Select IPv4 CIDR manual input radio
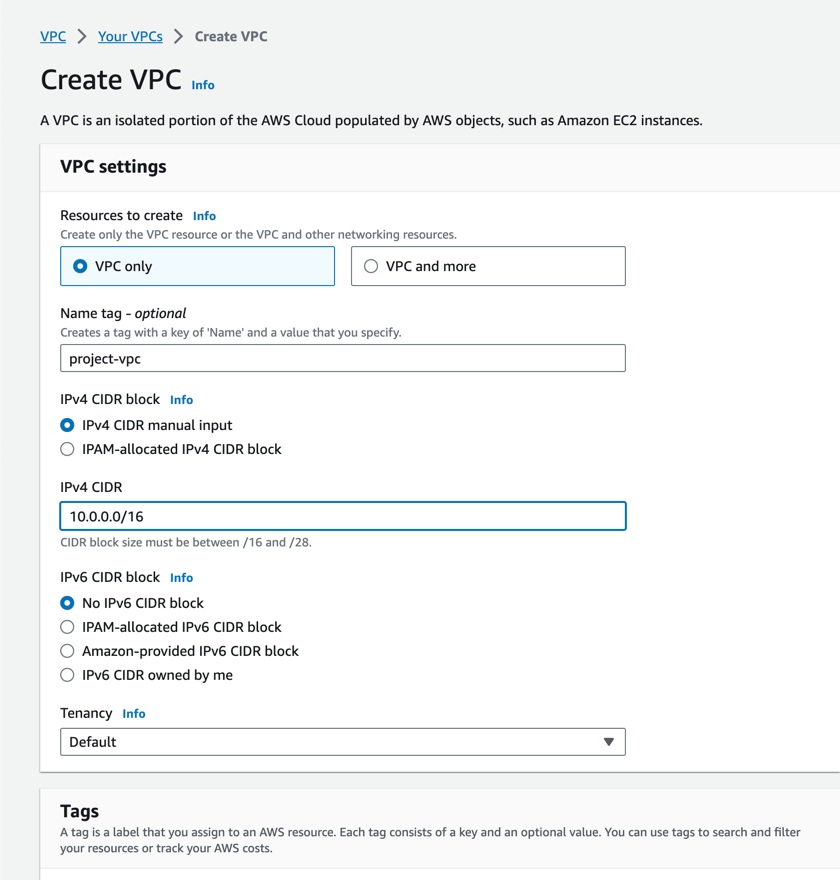Image resolution: width=840 pixels, height=880 pixels. tap(67, 425)
